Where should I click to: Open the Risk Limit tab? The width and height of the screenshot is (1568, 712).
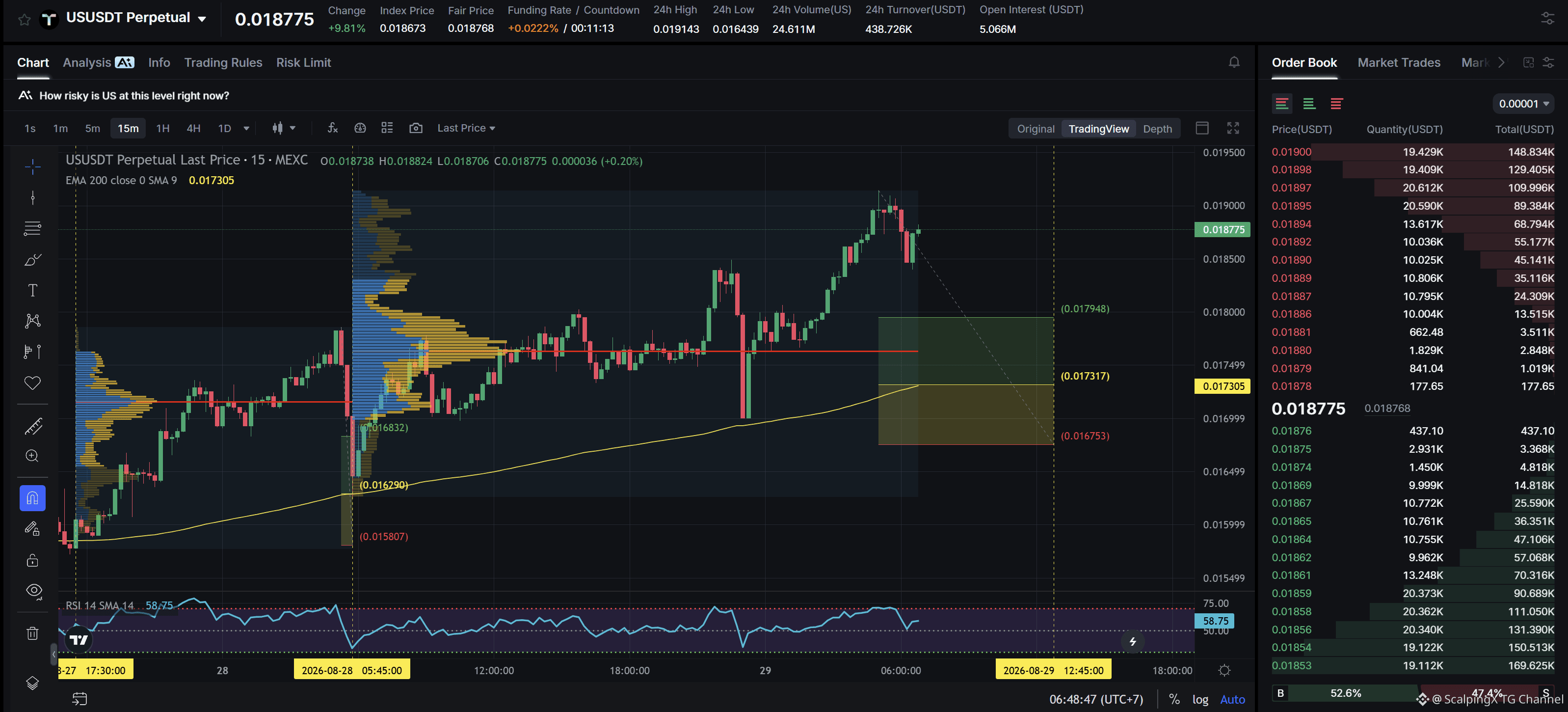pos(304,62)
